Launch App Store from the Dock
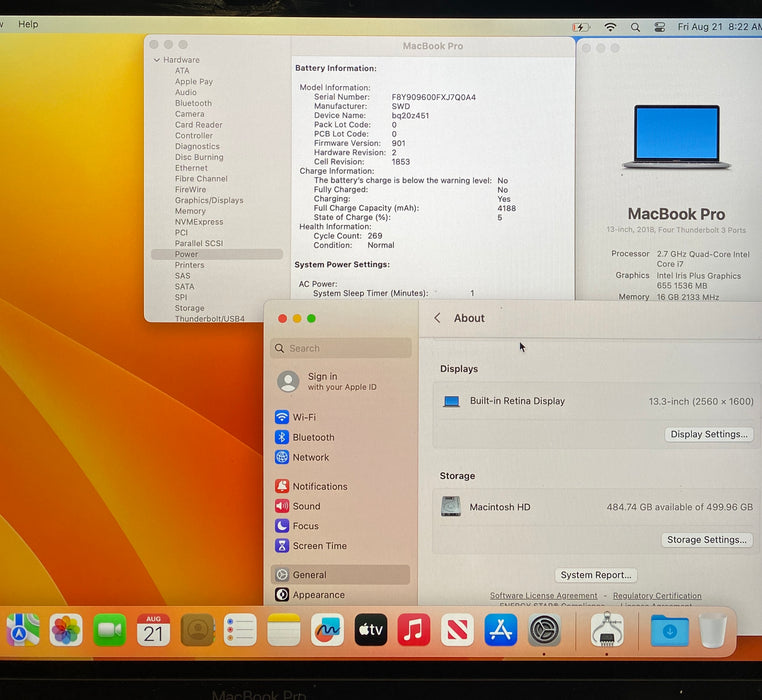762x700 pixels. 501,630
